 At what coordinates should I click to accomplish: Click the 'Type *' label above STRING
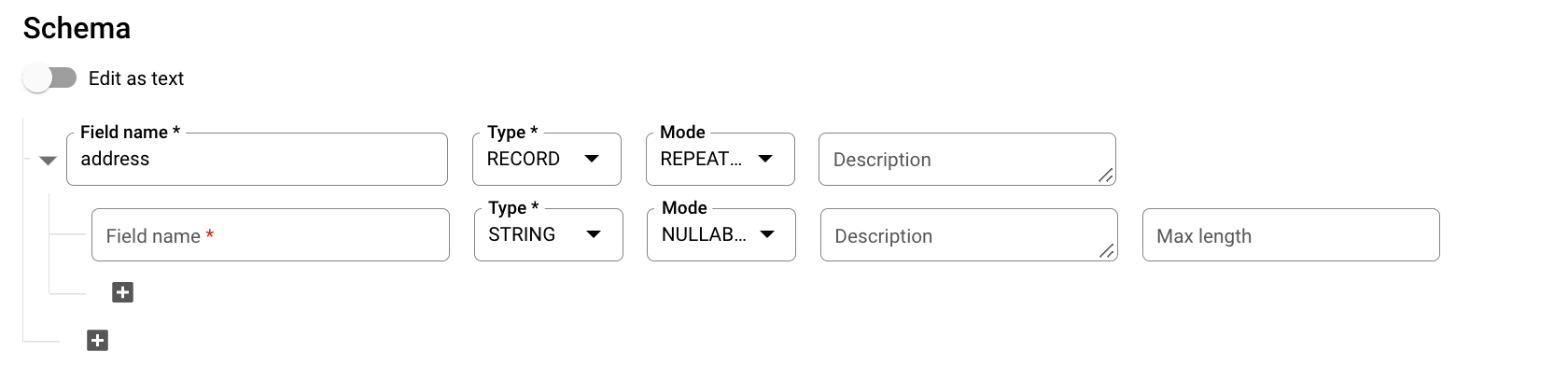(513, 208)
